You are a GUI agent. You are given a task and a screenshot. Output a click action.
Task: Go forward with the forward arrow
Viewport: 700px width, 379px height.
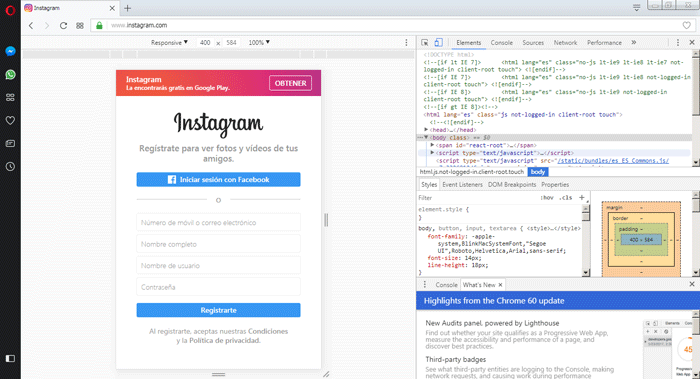pyautogui.click(x=47, y=25)
